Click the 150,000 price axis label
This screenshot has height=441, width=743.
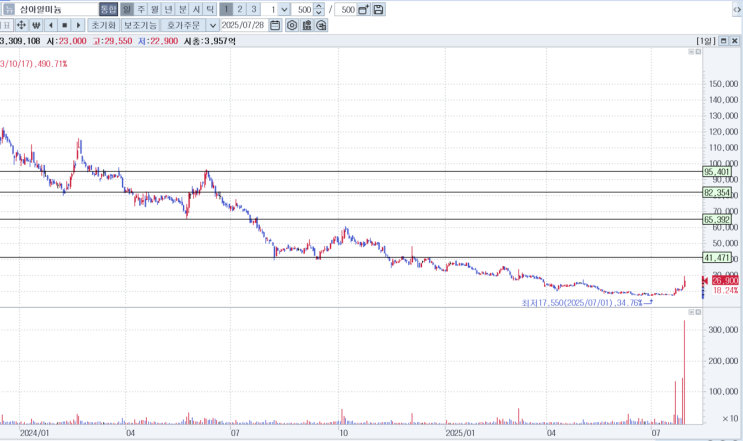pyautogui.click(x=724, y=84)
